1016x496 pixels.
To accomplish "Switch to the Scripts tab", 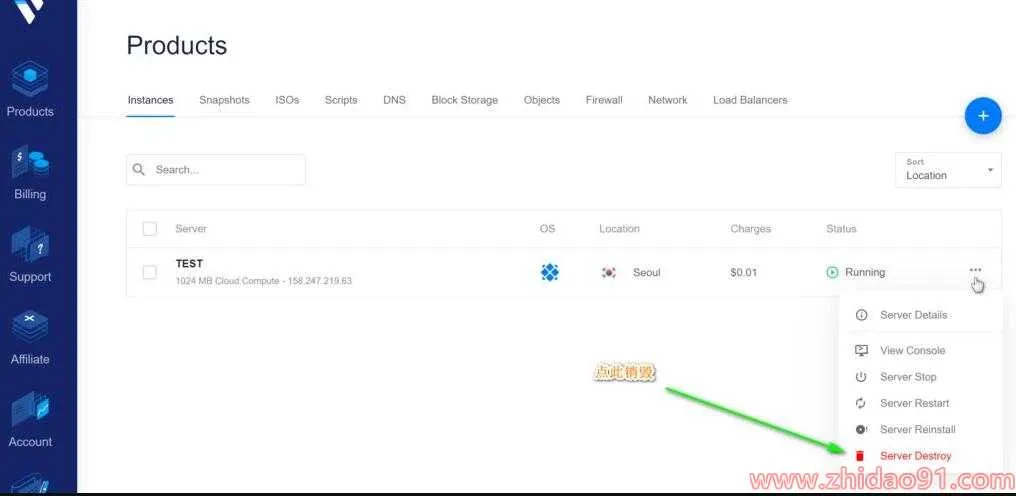I will (341, 100).
